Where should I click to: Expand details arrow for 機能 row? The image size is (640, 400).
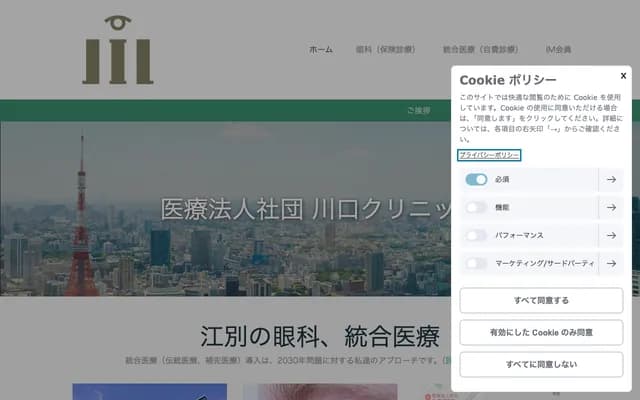tap(611, 207)
